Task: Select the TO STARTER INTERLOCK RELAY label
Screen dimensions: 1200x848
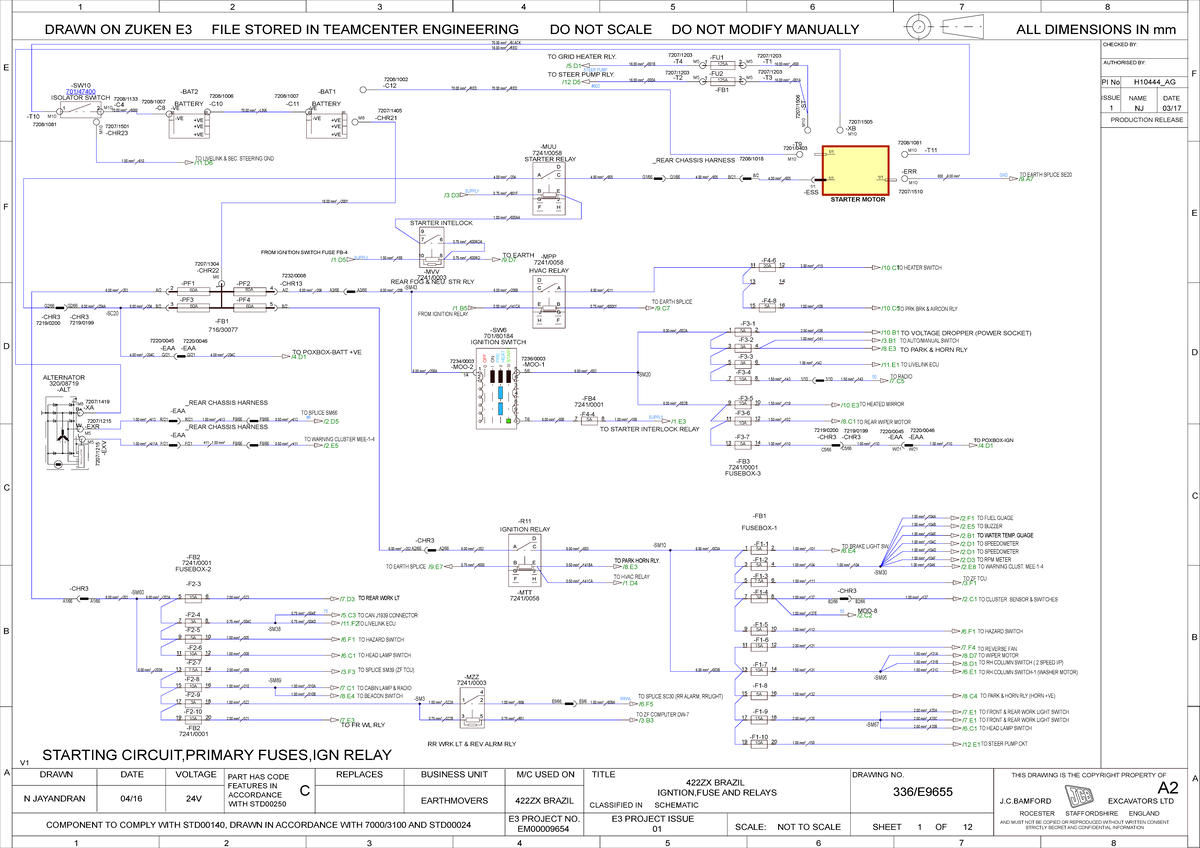Action: [649, 428]
